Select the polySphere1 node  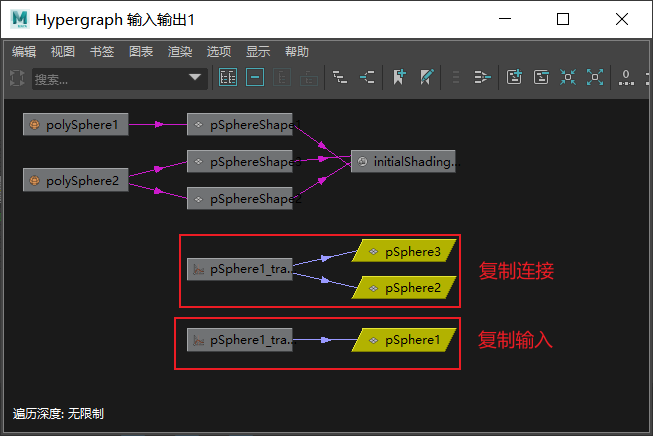[x=76, y=124]
